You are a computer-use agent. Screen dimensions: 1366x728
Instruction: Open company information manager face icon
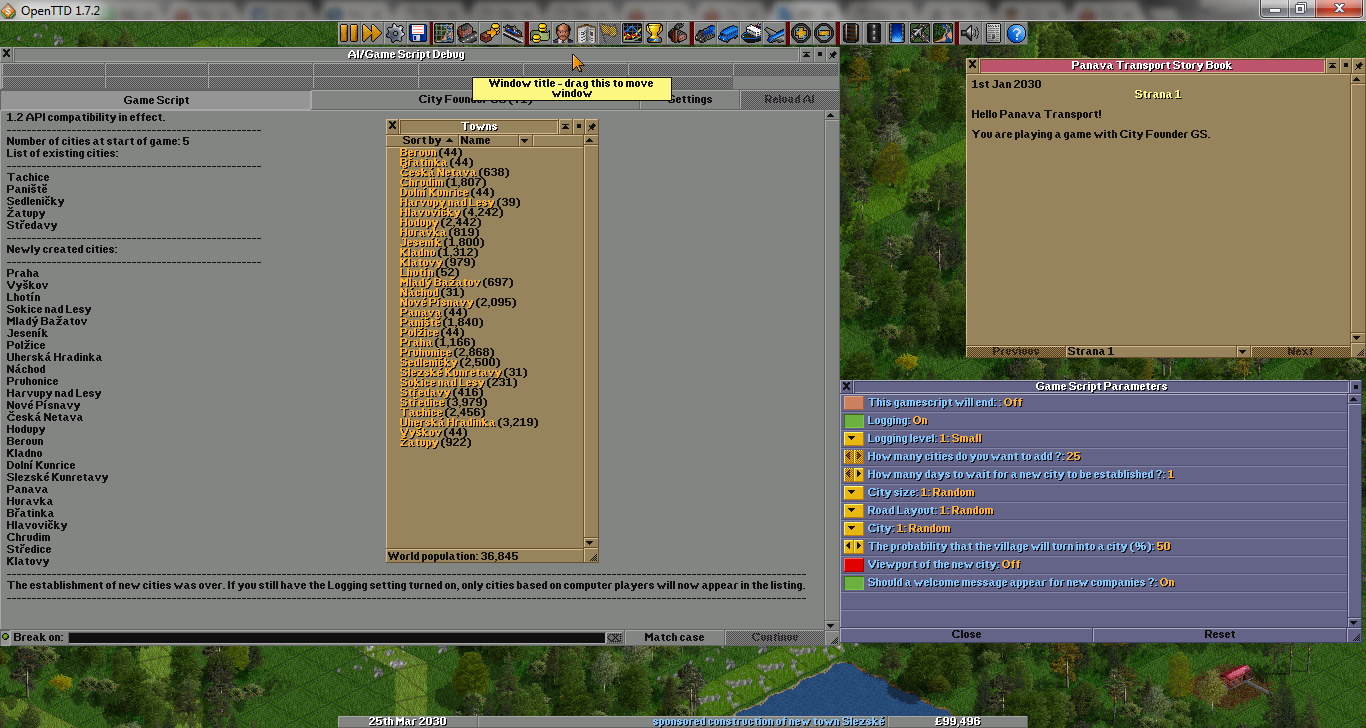click(x=563, y=33)
